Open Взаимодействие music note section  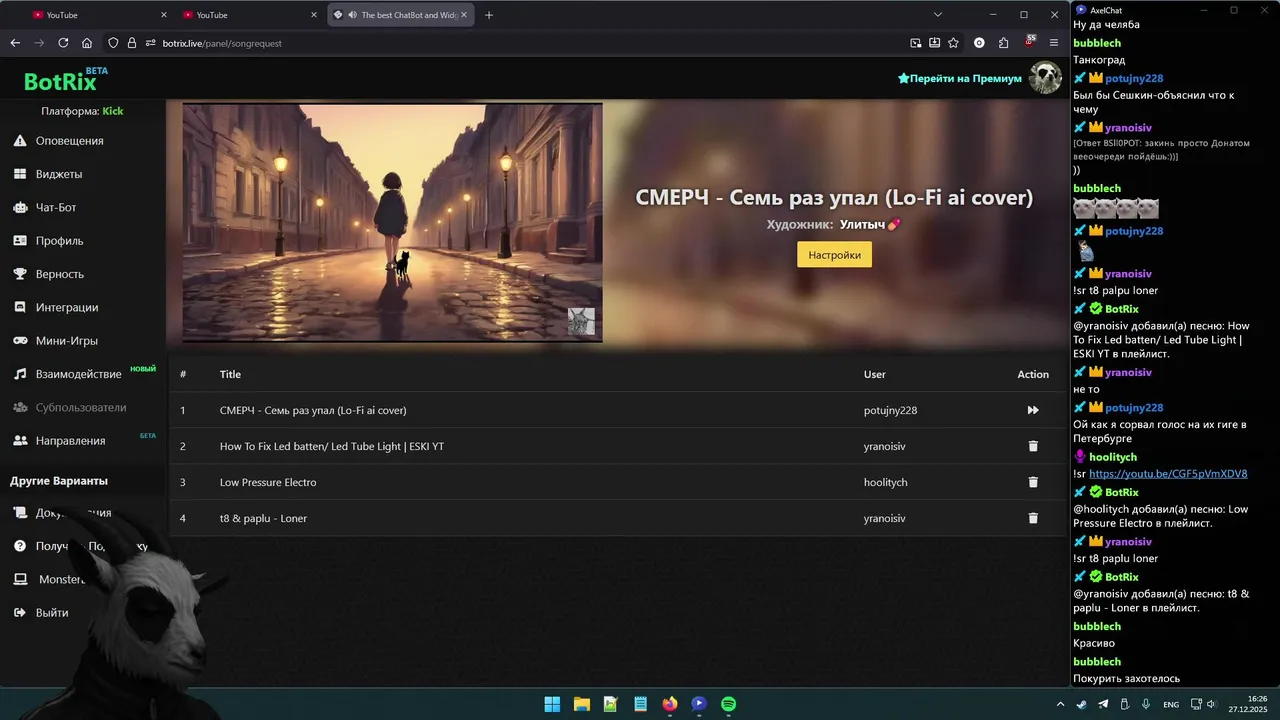(x=67, y=374)
